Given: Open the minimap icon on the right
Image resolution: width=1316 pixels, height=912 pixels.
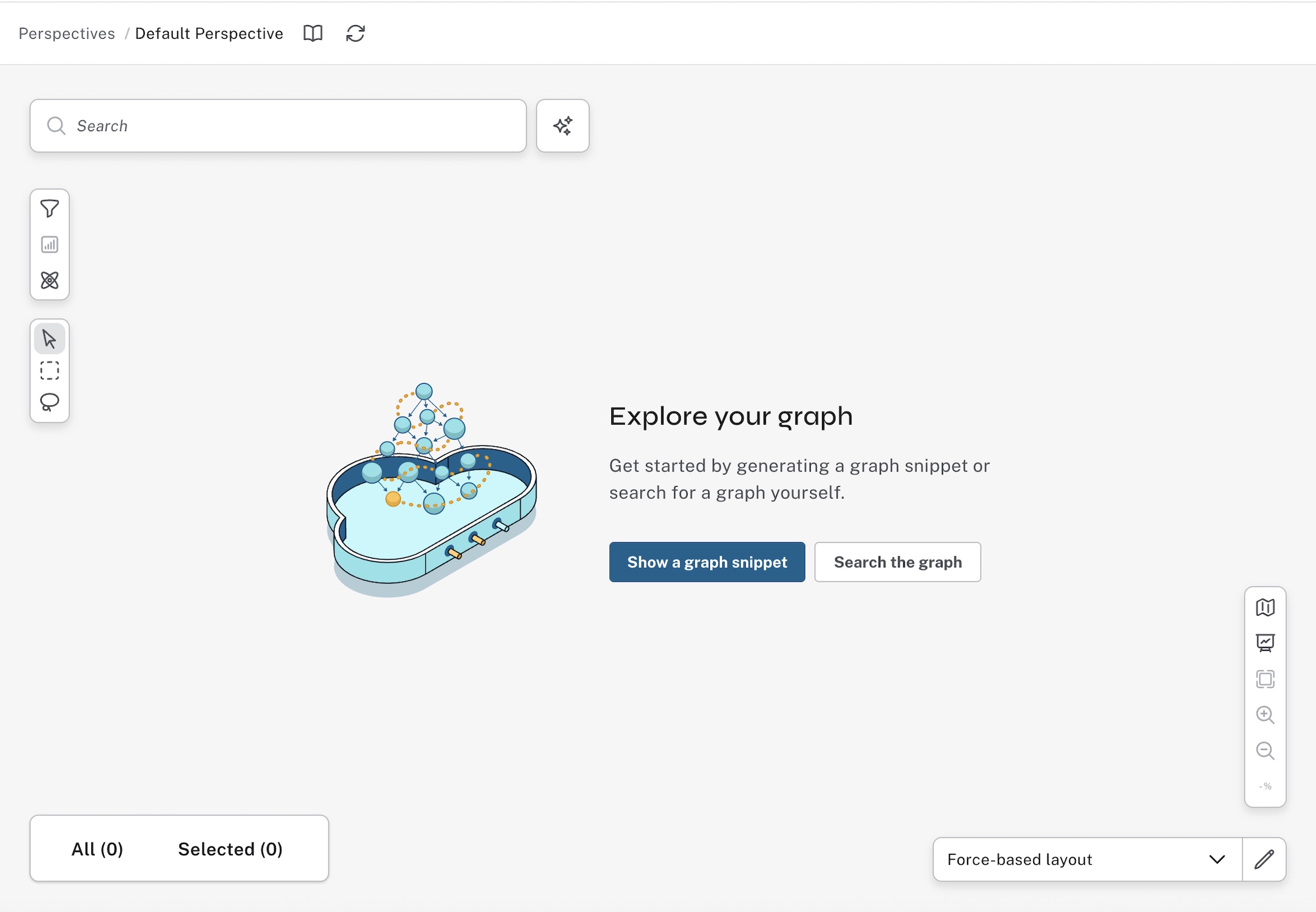Looking at the screenshot, I should click(1266, 607).
